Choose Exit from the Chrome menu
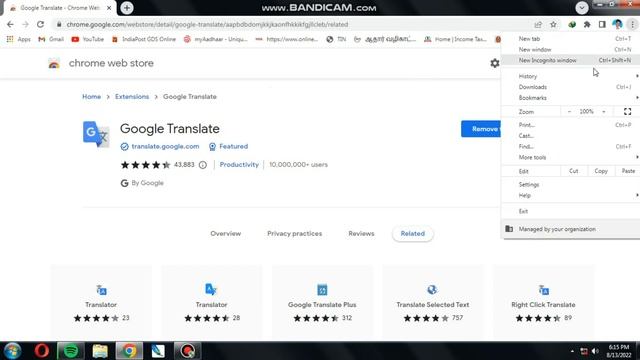Viewport: 640px width, 360px height. coord(571,211)
